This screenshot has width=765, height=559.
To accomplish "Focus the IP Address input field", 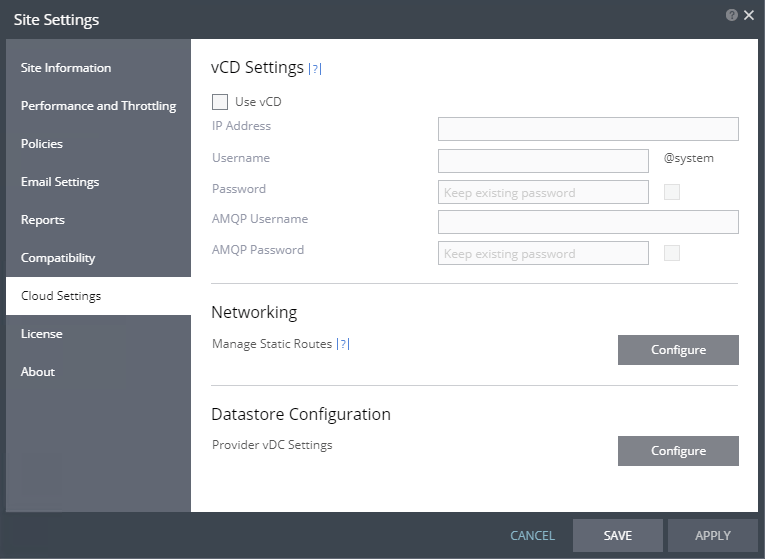I will pos(588,129).
